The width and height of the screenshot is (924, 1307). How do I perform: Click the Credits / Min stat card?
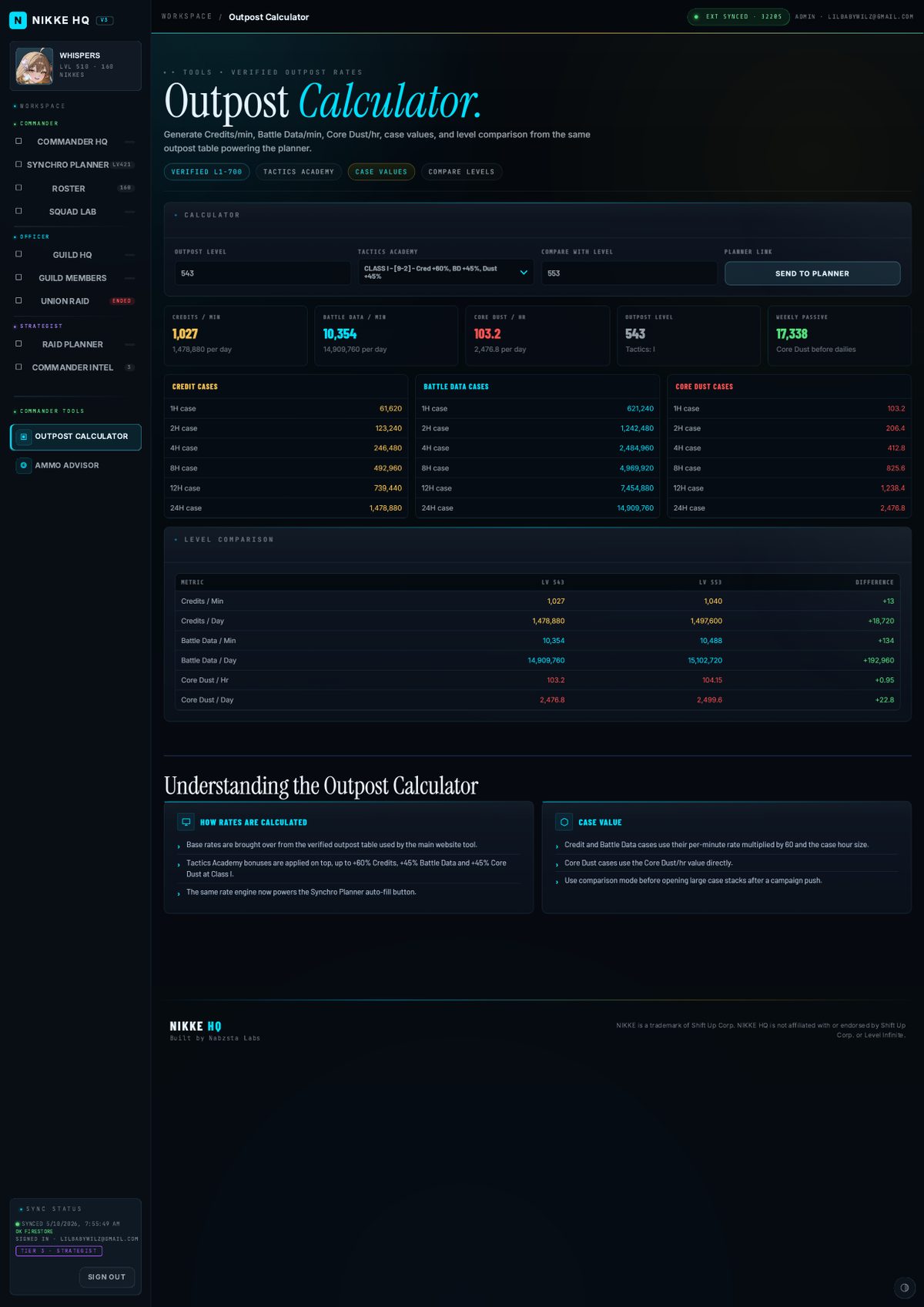pyautogui.click(x=236, y=335)
